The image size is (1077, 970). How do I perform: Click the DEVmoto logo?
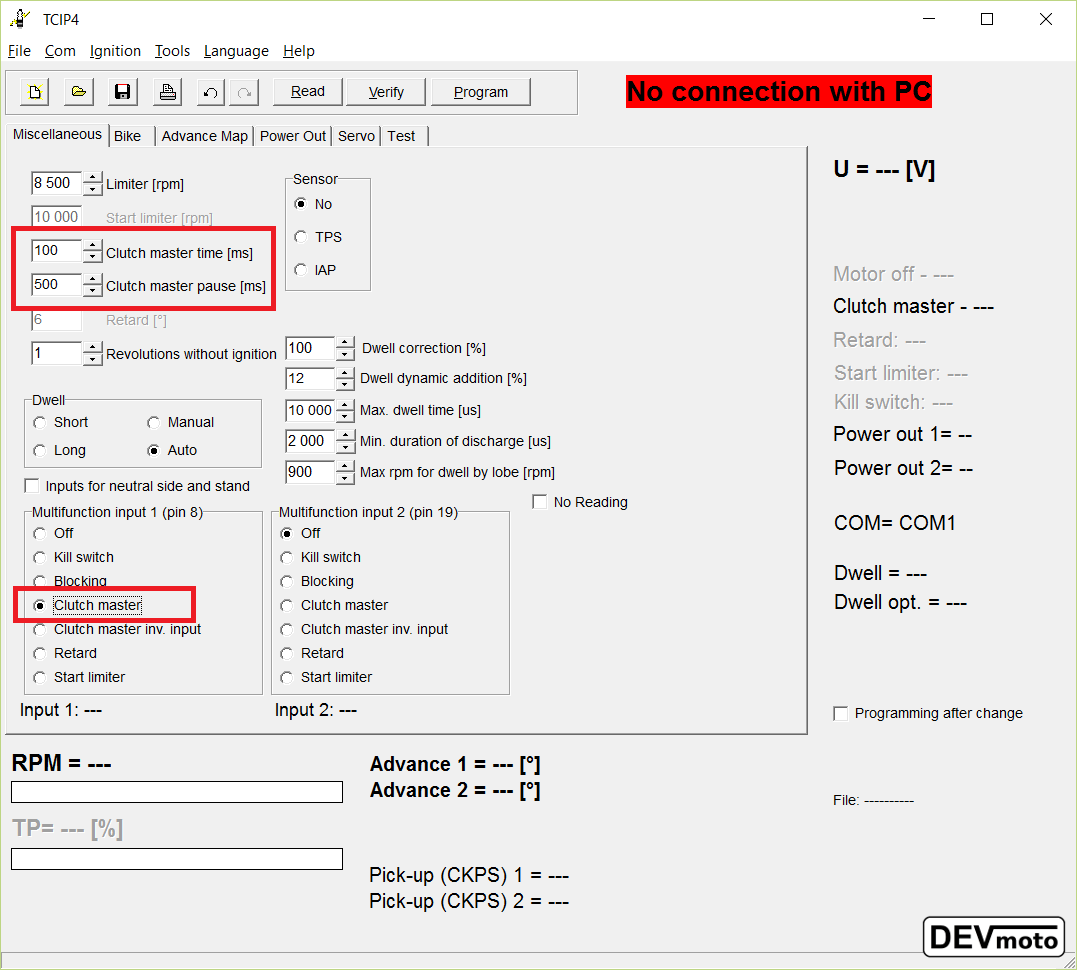click(993, 937)
